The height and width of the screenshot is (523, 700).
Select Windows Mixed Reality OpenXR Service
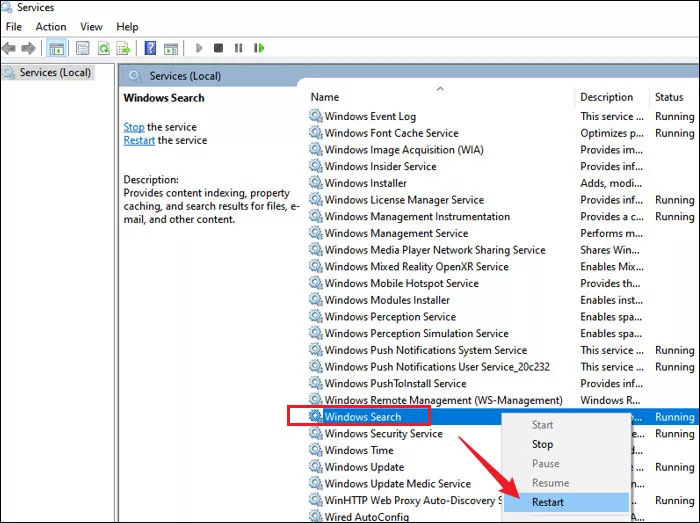tap(417, 266)
